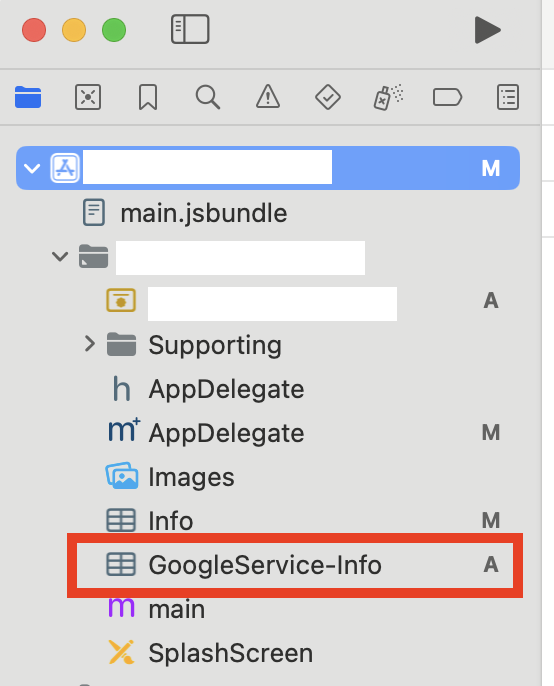The height and width of the screenshot is (686, 554).
Task: Run the project with the play button
Action: point(487,30)
